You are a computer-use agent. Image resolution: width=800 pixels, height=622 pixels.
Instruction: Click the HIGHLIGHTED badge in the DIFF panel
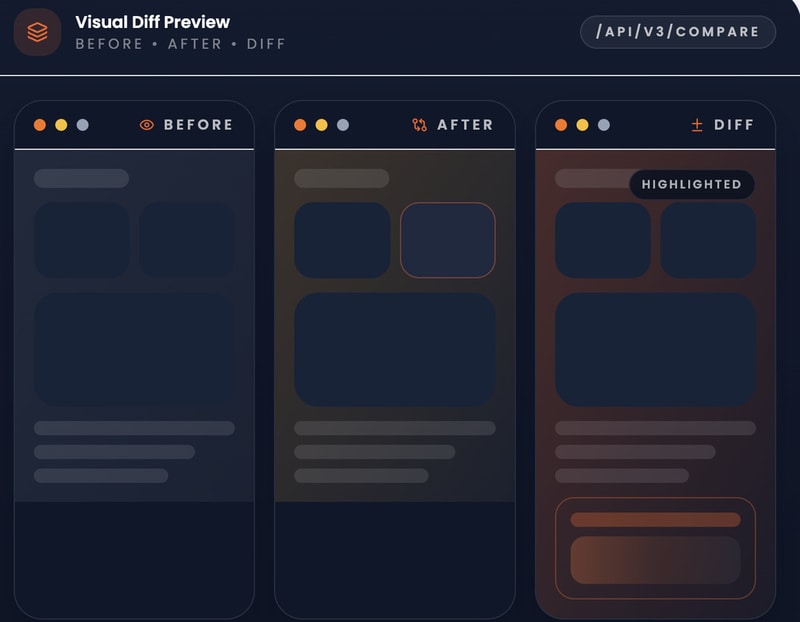[x=692, y=184]
